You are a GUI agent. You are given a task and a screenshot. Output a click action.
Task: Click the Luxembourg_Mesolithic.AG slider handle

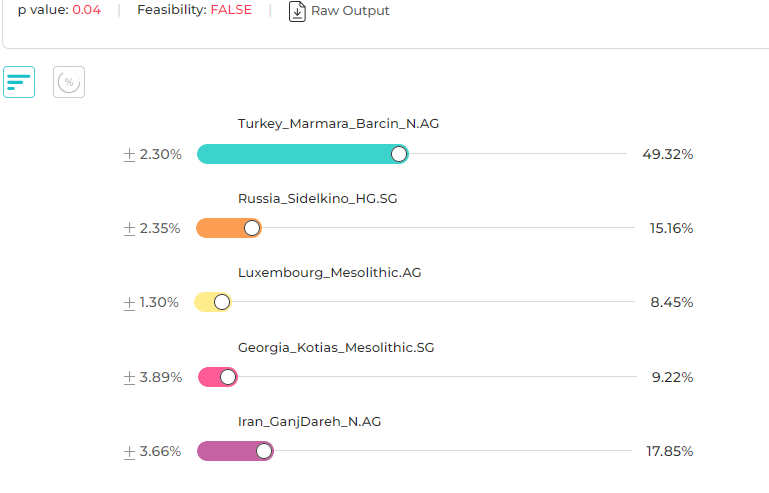click(222, 302)
